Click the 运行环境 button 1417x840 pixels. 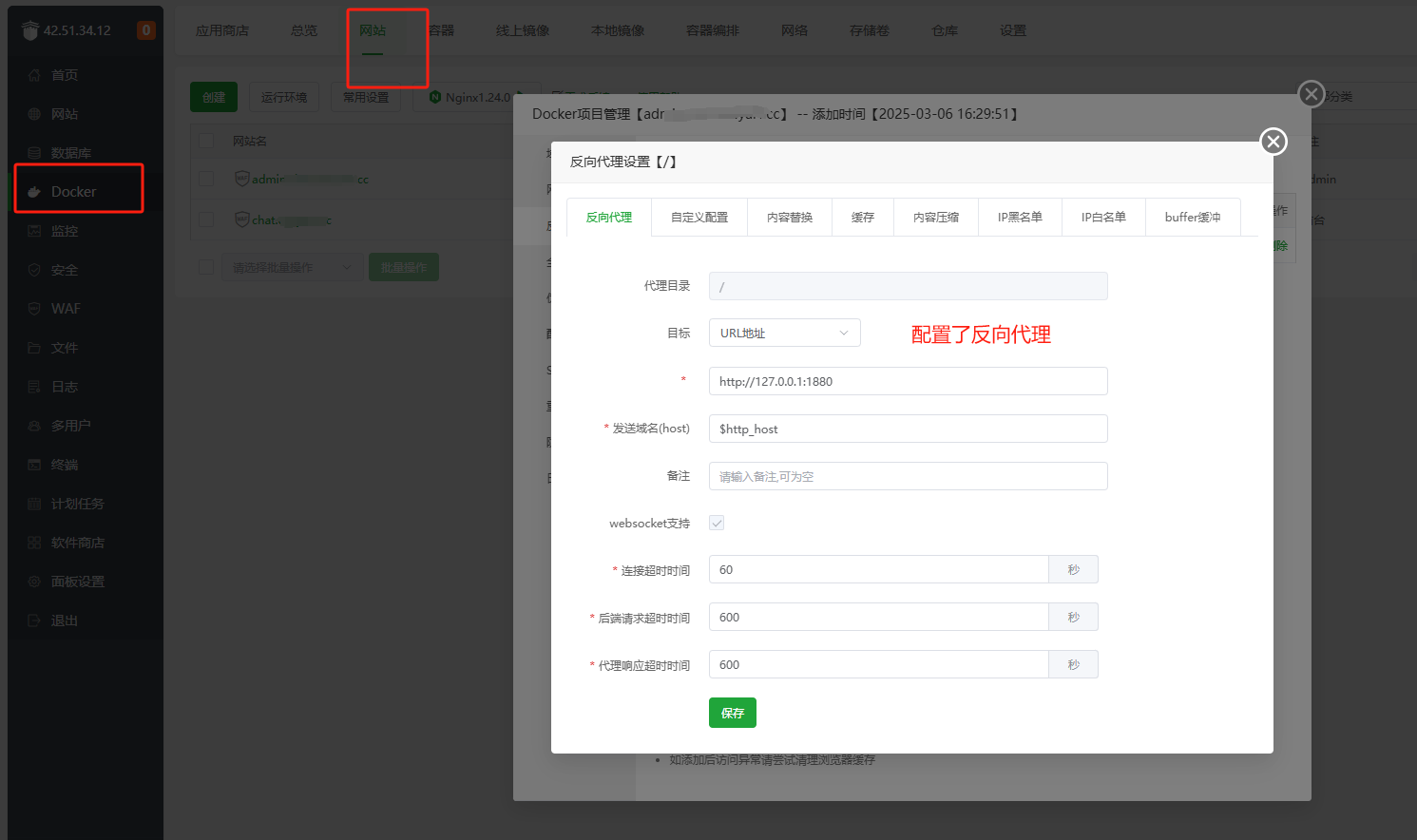tap(284, 97)
